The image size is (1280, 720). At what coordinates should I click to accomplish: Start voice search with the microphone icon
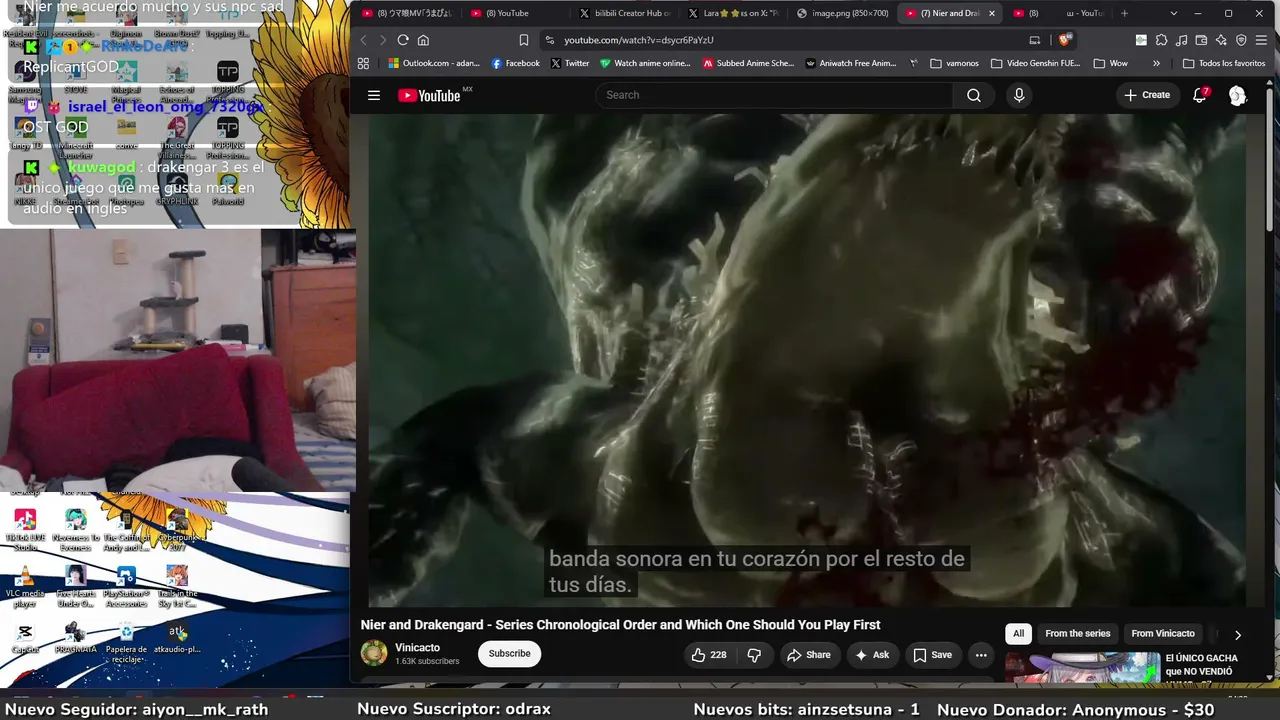(x=1019, y=95)
